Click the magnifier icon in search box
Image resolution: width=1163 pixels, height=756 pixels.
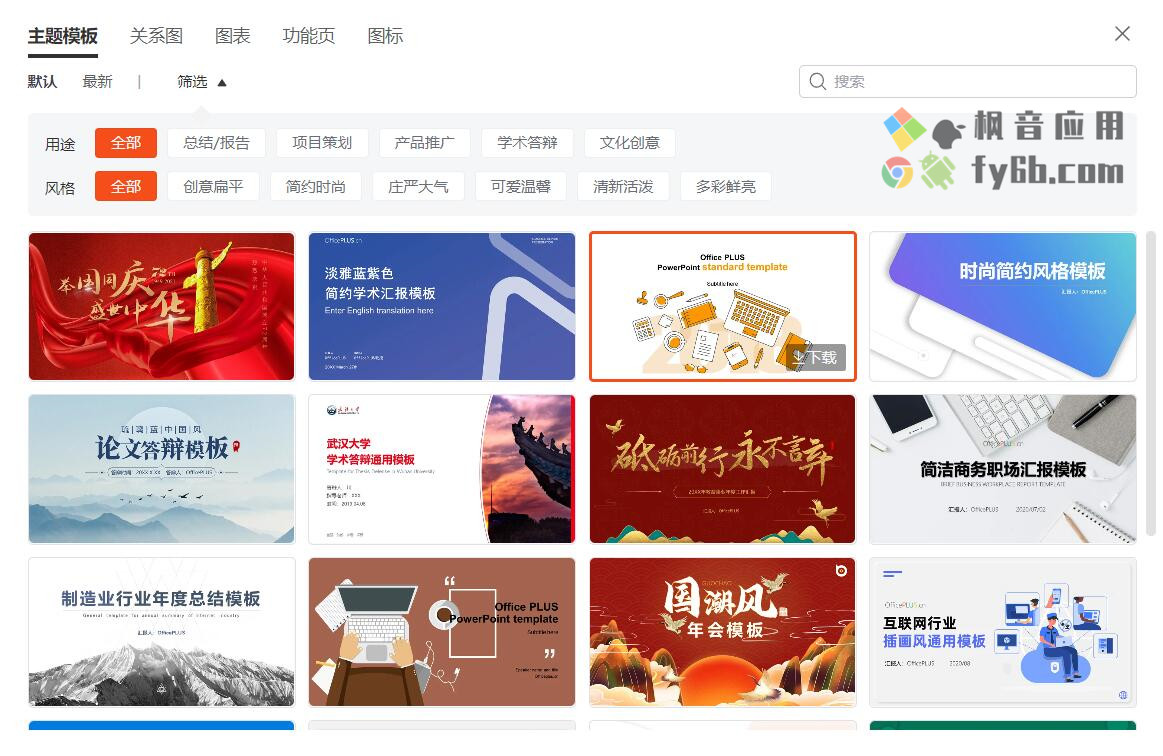click(x=817, y=82)
